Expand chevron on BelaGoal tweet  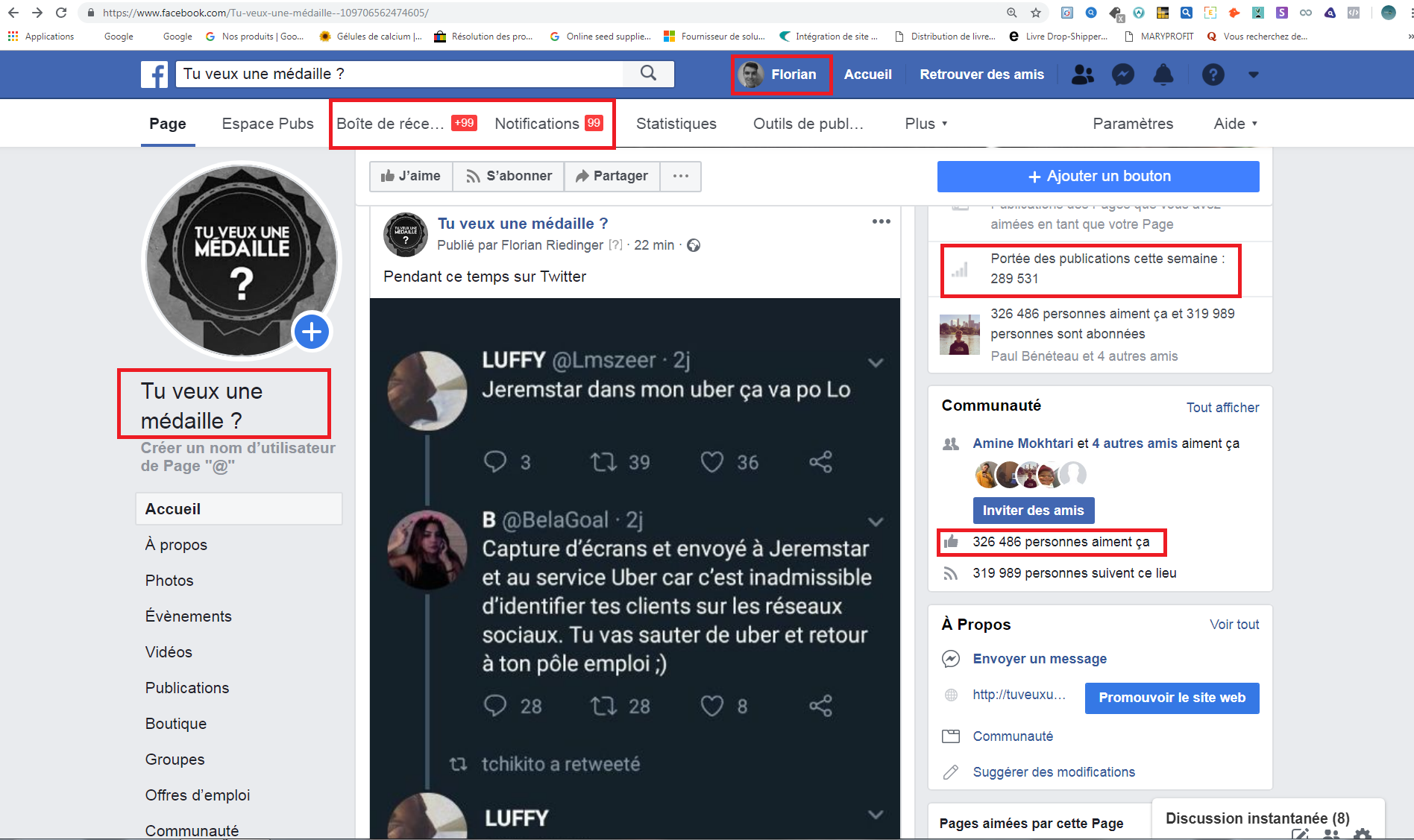pos(876,522)
